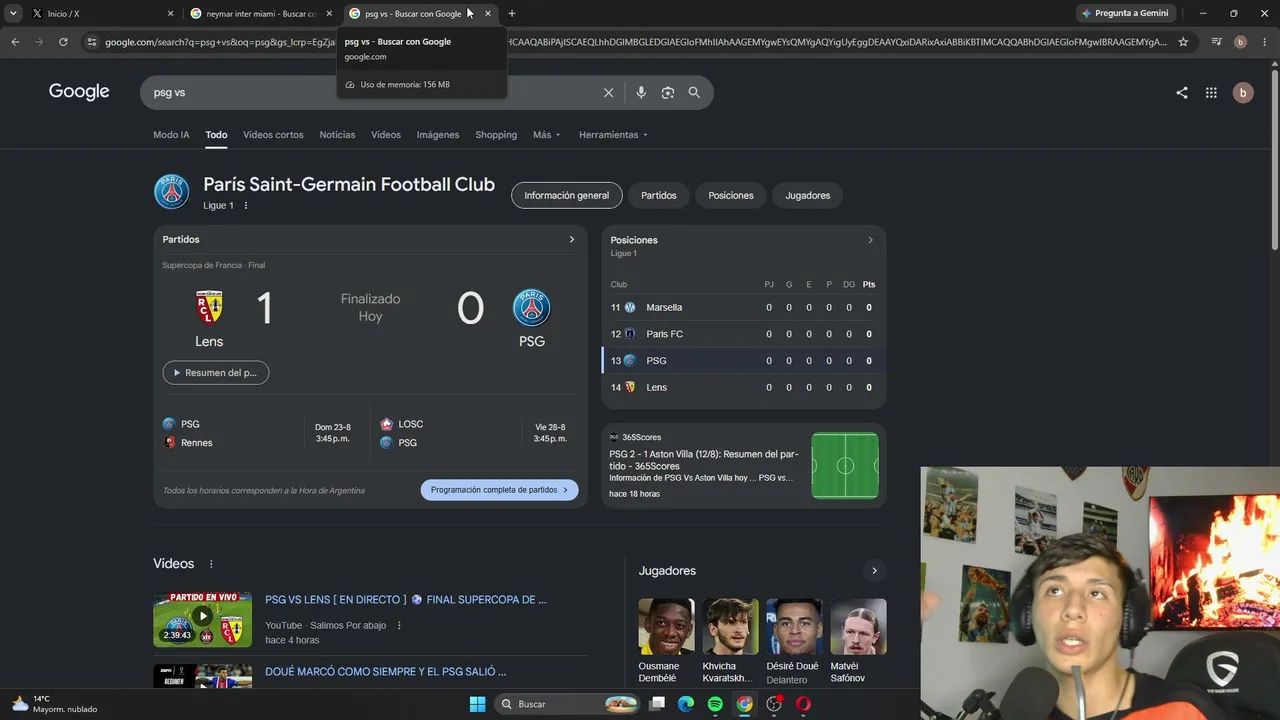This screenshot has width=1280, height=720.
Task: Open Ousmane Dembélé player card
Action: point(666,641)
